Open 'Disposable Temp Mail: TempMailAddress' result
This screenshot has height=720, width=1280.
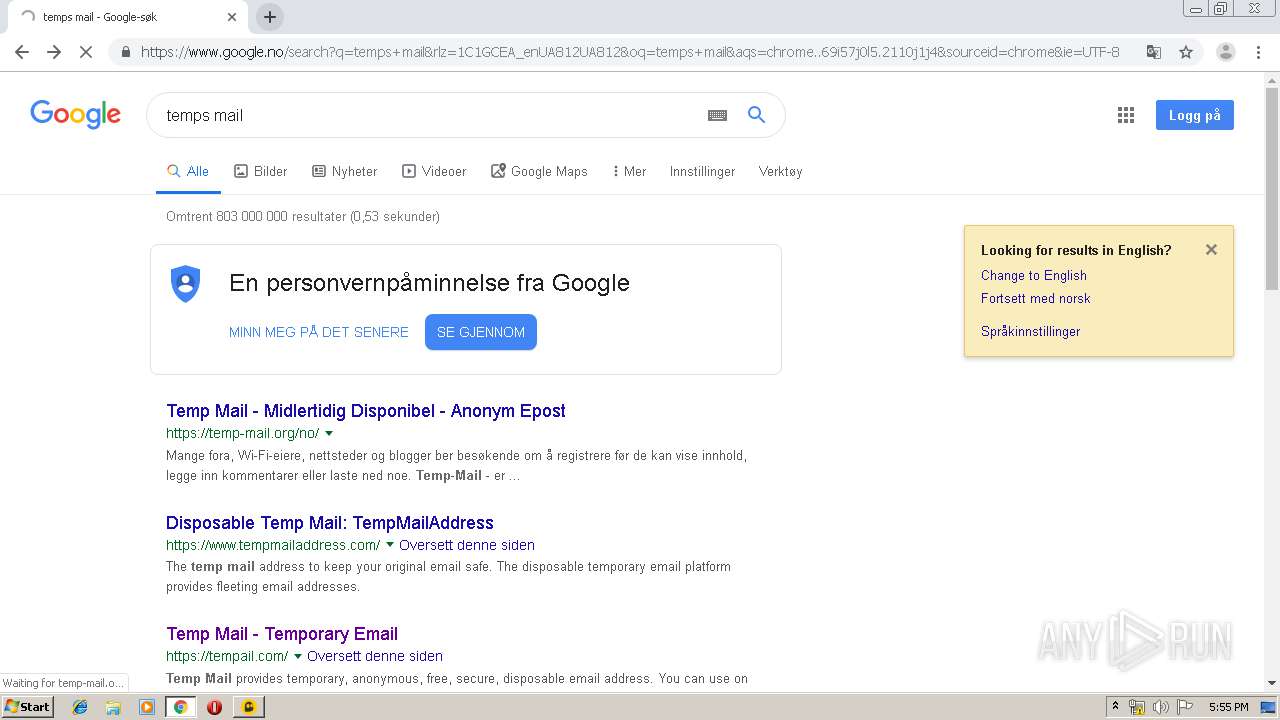[330, 523]
